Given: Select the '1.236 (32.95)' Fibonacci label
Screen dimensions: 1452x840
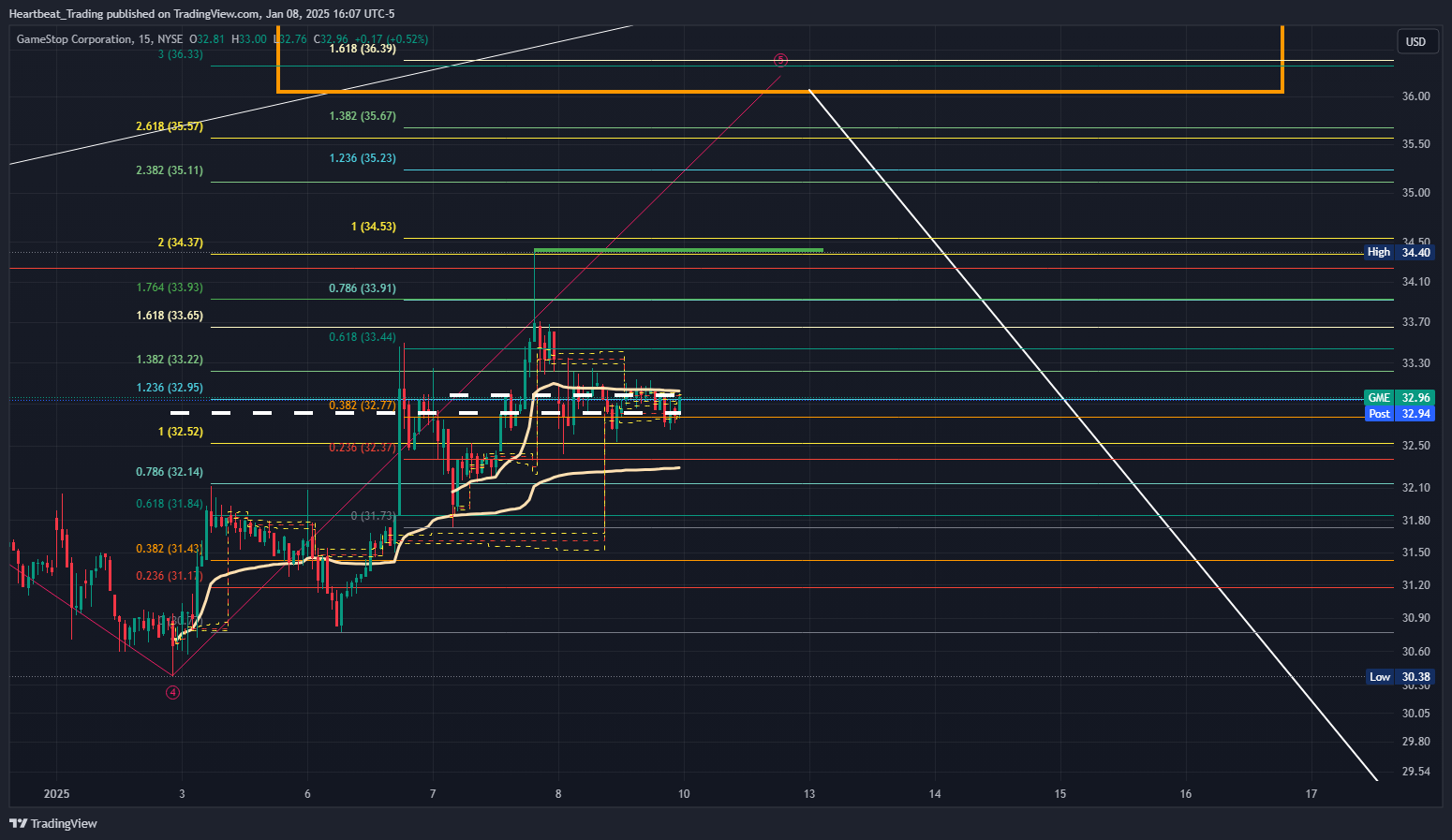Looking at the screenshot, I should (x=170, y=388).
